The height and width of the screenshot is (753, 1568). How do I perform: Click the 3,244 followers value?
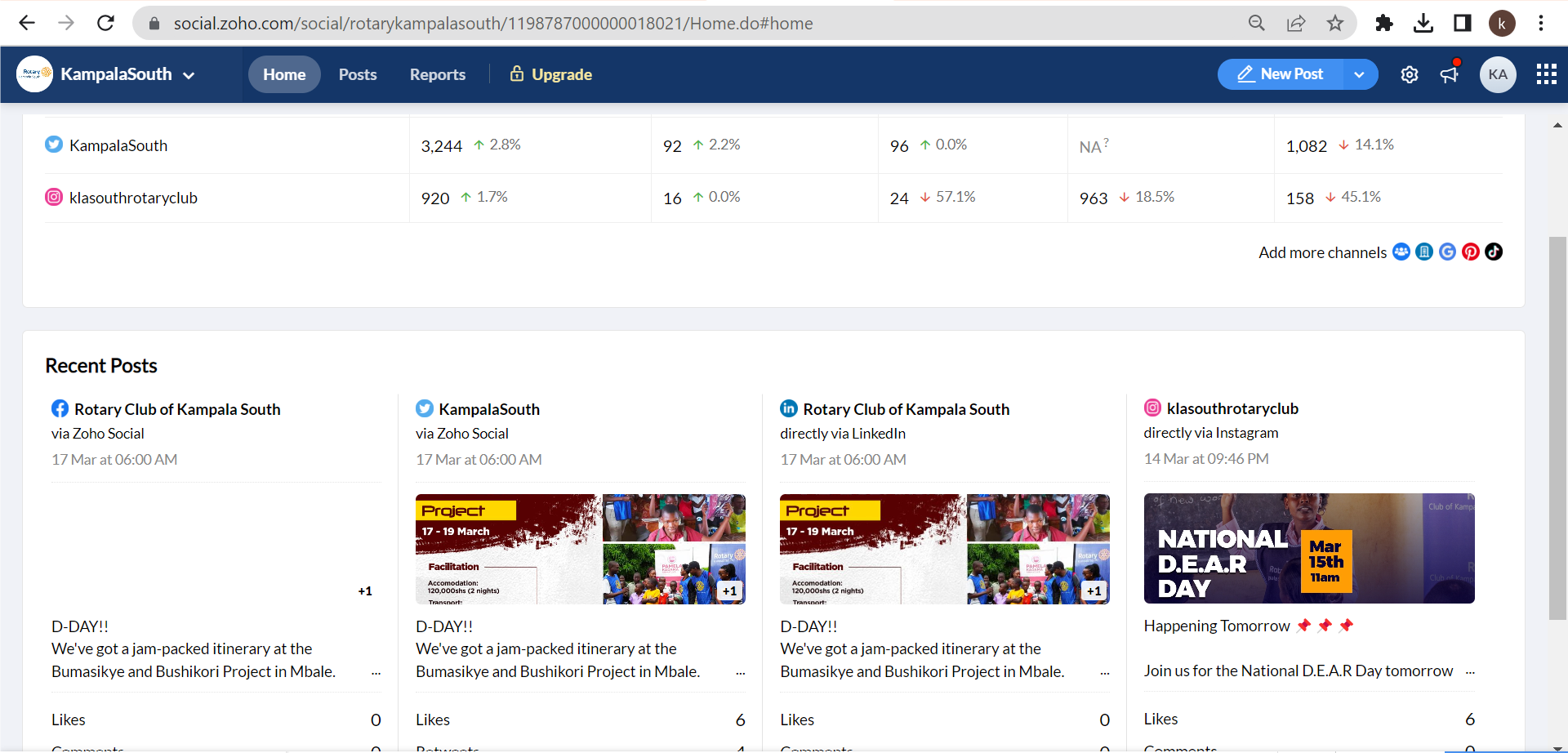pyautogui.click(x=441, y=146)
